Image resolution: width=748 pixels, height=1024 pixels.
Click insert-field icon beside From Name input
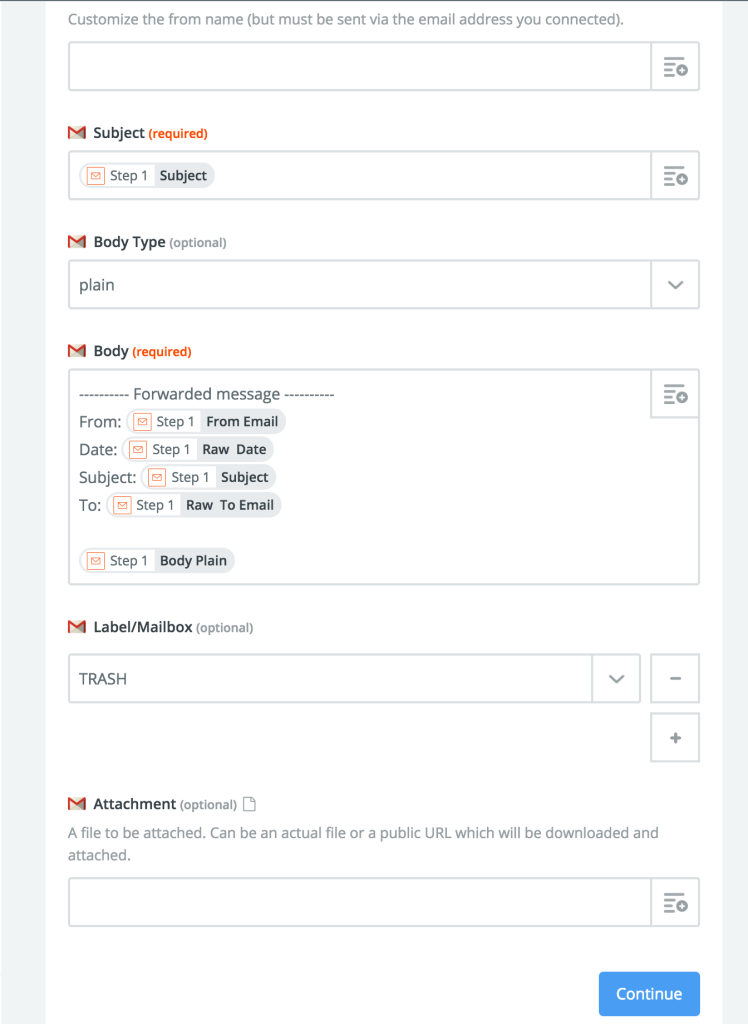(x=675, y=67)
